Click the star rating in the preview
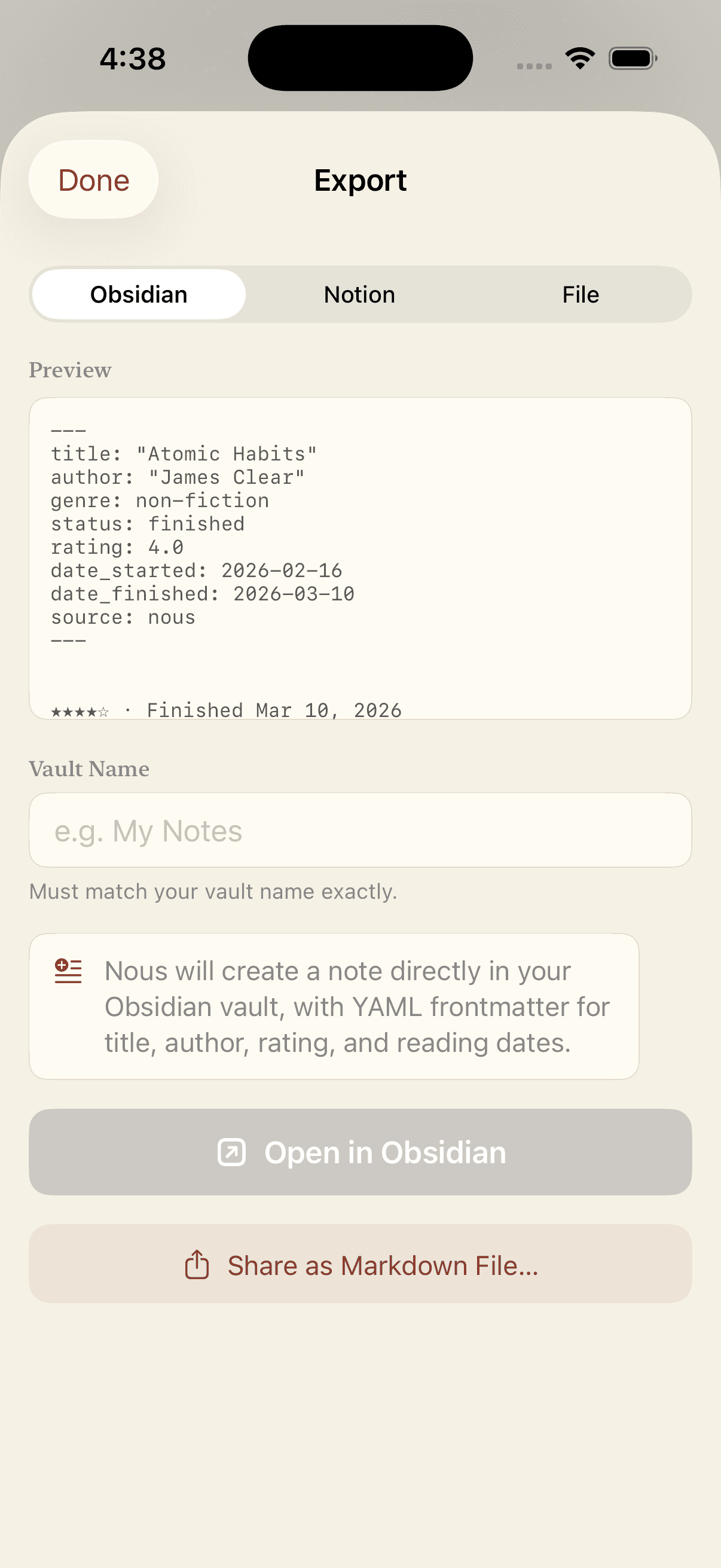Image resolution: width=721 pixels, height=1568 pixels. click(80, 712)
